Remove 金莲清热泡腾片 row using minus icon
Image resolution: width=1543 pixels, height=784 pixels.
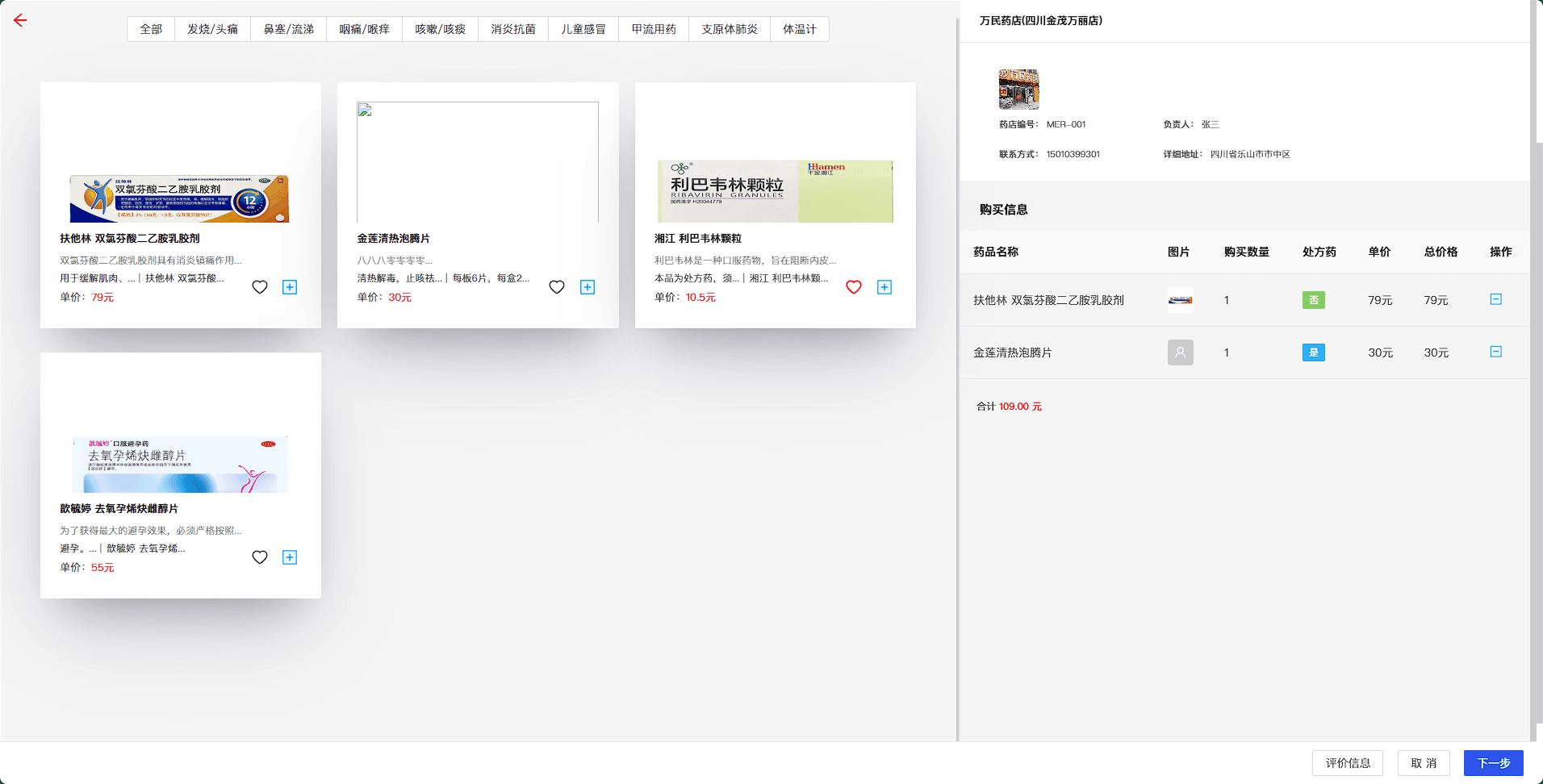tap(1495, 352)
